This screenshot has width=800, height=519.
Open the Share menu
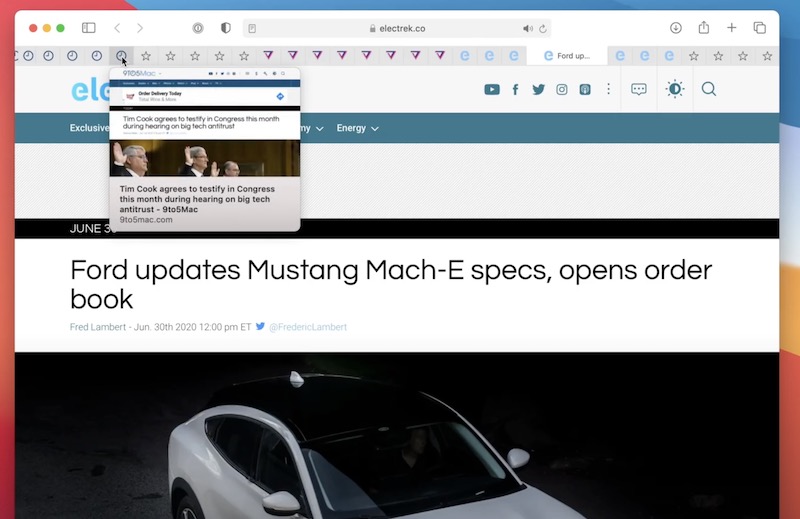[704, 27]
